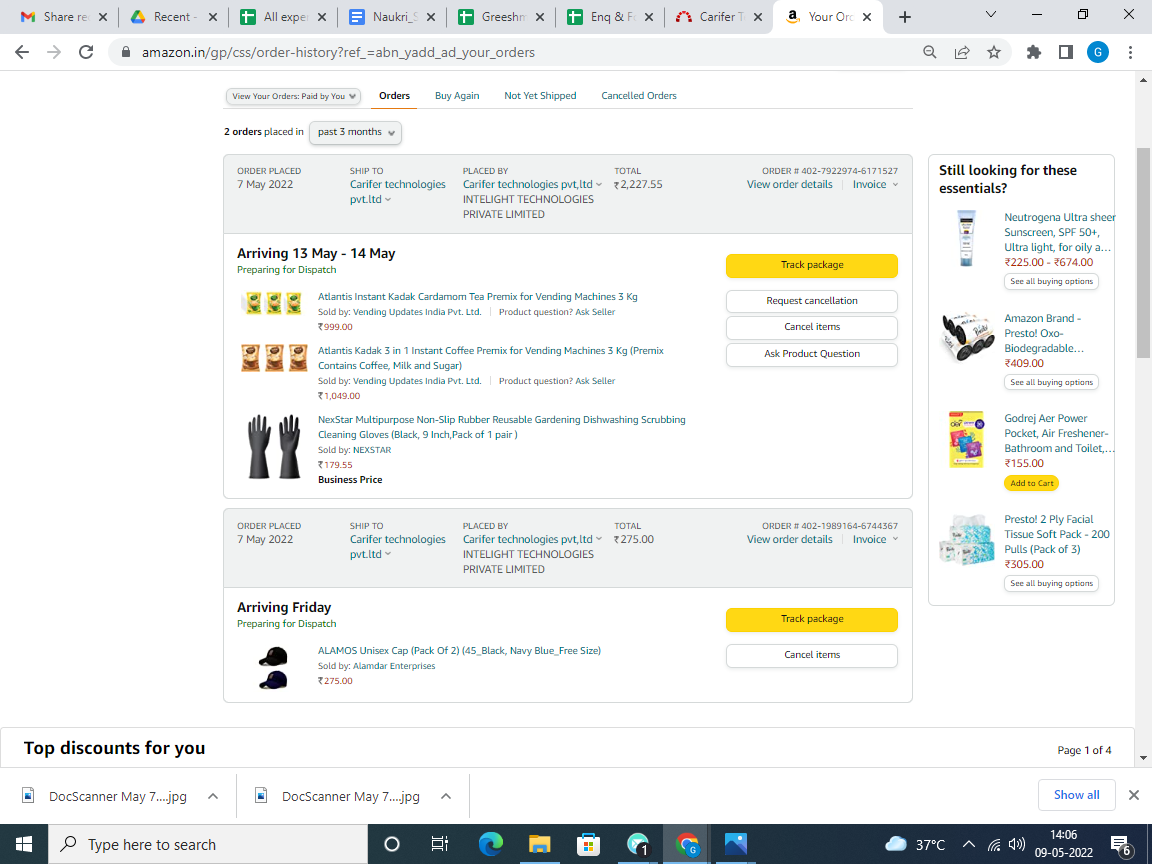Close the downloads bar
This screenshot has width=1152, height=864.
pyautogui.click(x=1134, y=795)
